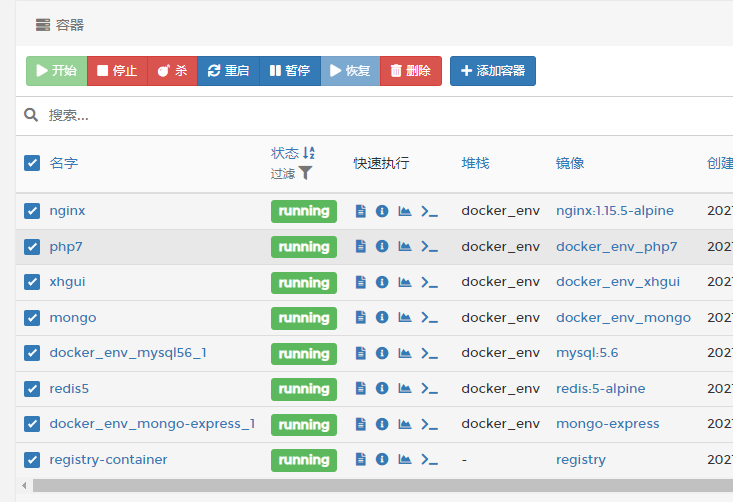Image resolution: width=733 pixels, height=502 pixels.
Task: Sort containers by 状态 column
Action: click(293, 153)
